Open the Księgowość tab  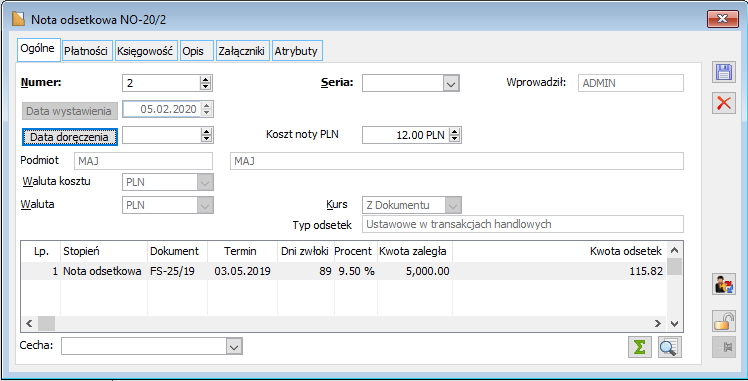coord(145,51)
